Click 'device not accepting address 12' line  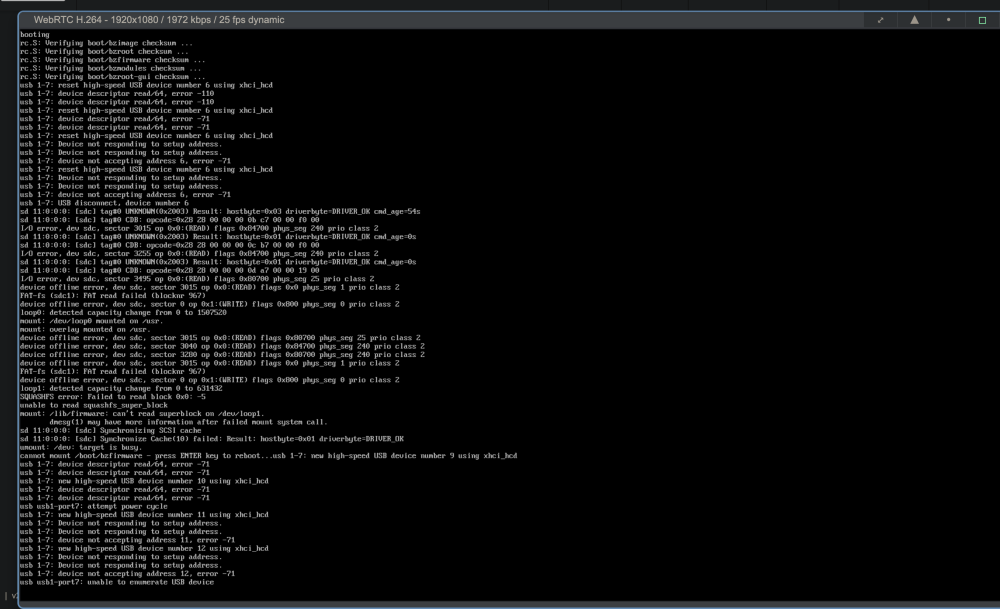[x=127, y=573]
